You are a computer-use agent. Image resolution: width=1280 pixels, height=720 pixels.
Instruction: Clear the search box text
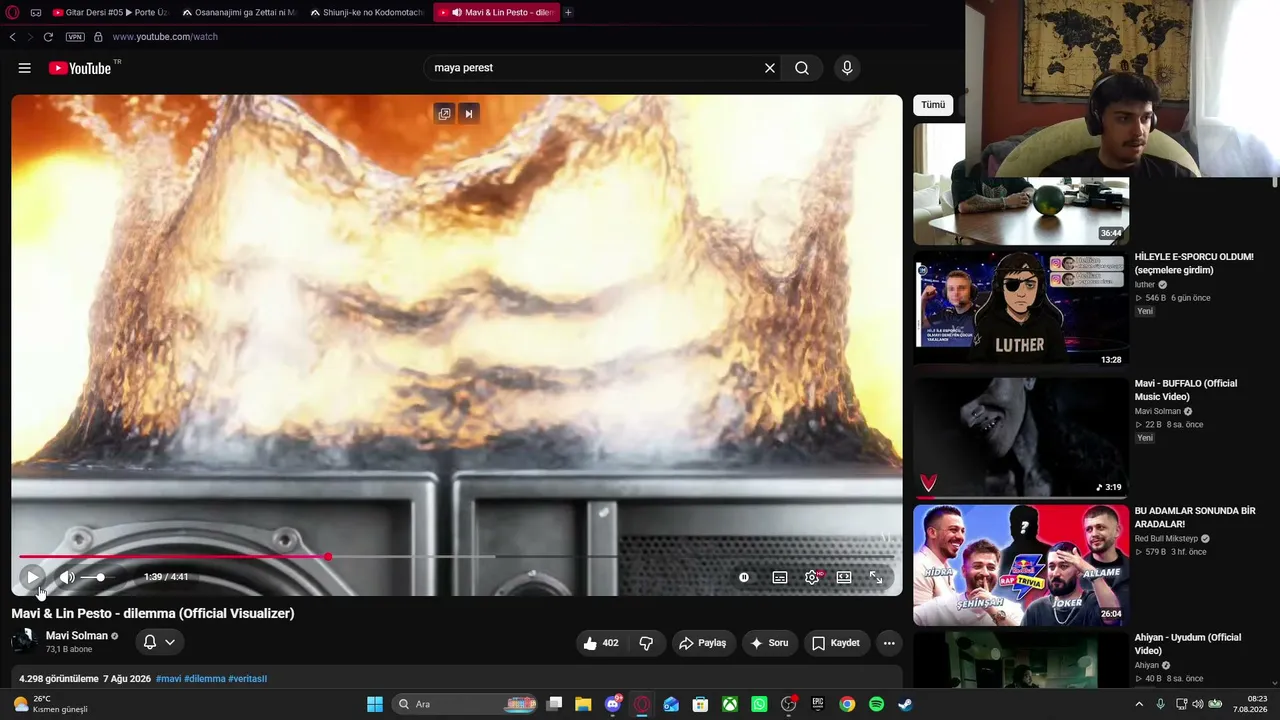pyautogui.click(x=770, y=68)
